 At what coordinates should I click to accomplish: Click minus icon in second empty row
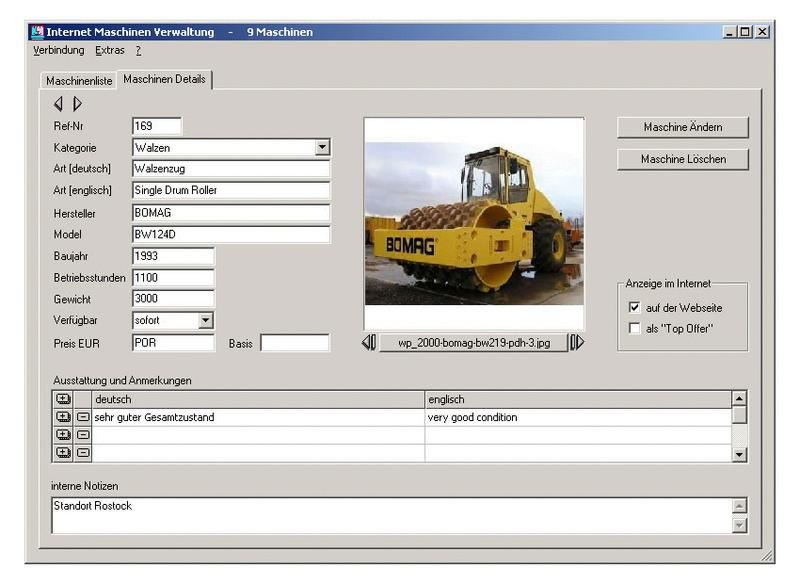point(83,435)
